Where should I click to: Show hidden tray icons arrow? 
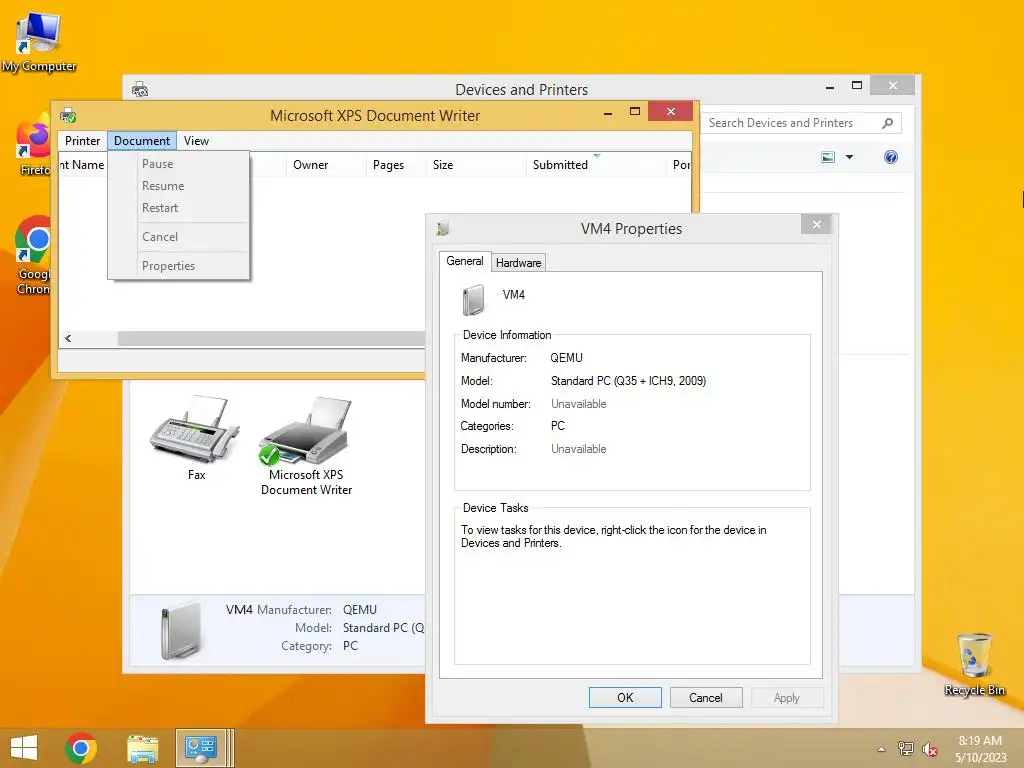tap(881, 749)
